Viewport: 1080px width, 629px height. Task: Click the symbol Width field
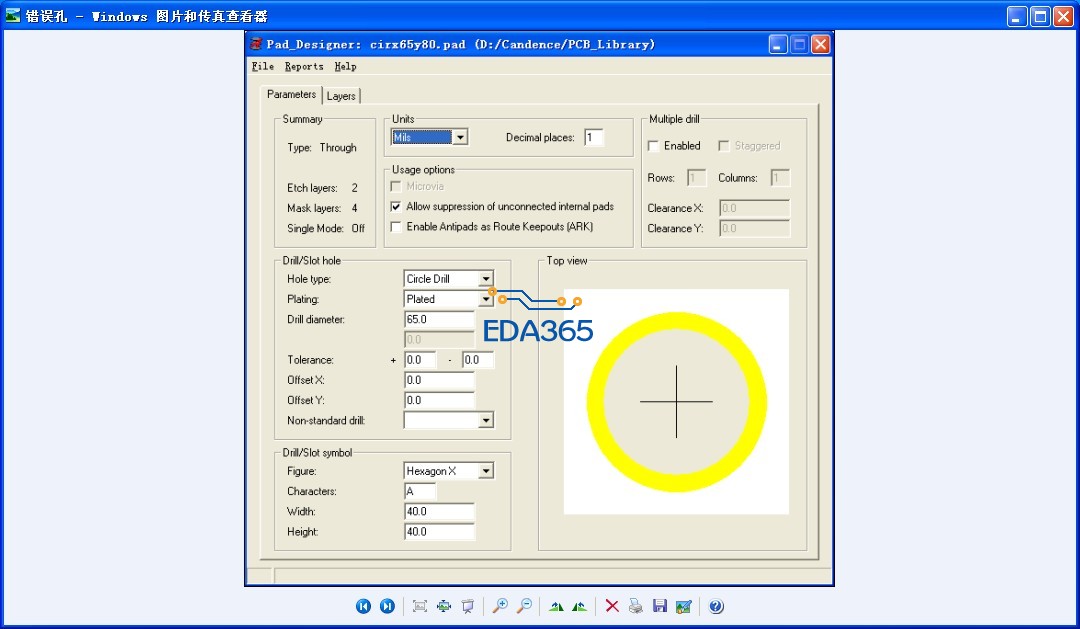pyautogui.click(x=439, y=512)
